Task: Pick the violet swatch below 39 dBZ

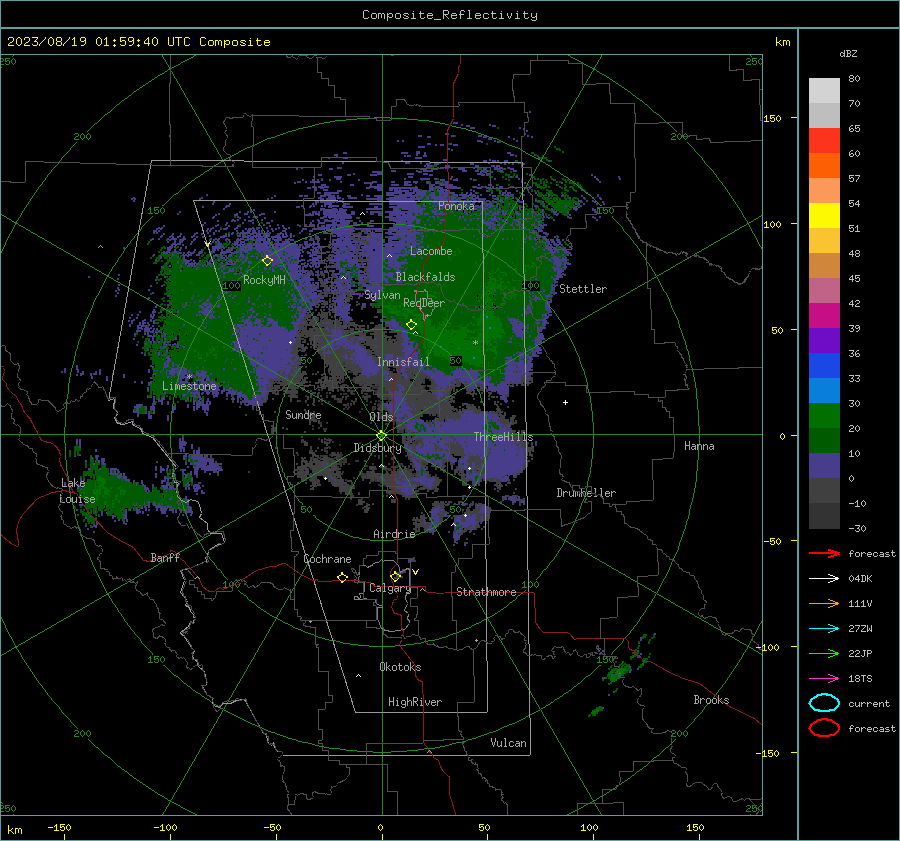Action: (x=824, y=340)
